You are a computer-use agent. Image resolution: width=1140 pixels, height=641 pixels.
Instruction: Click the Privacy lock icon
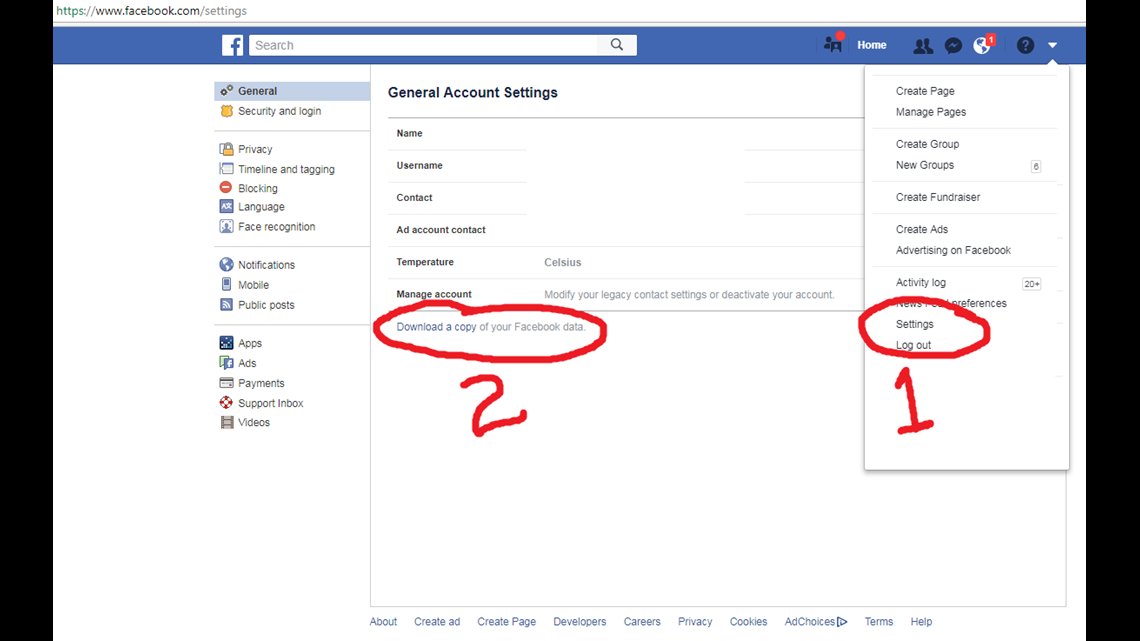(x=227, y=149)
